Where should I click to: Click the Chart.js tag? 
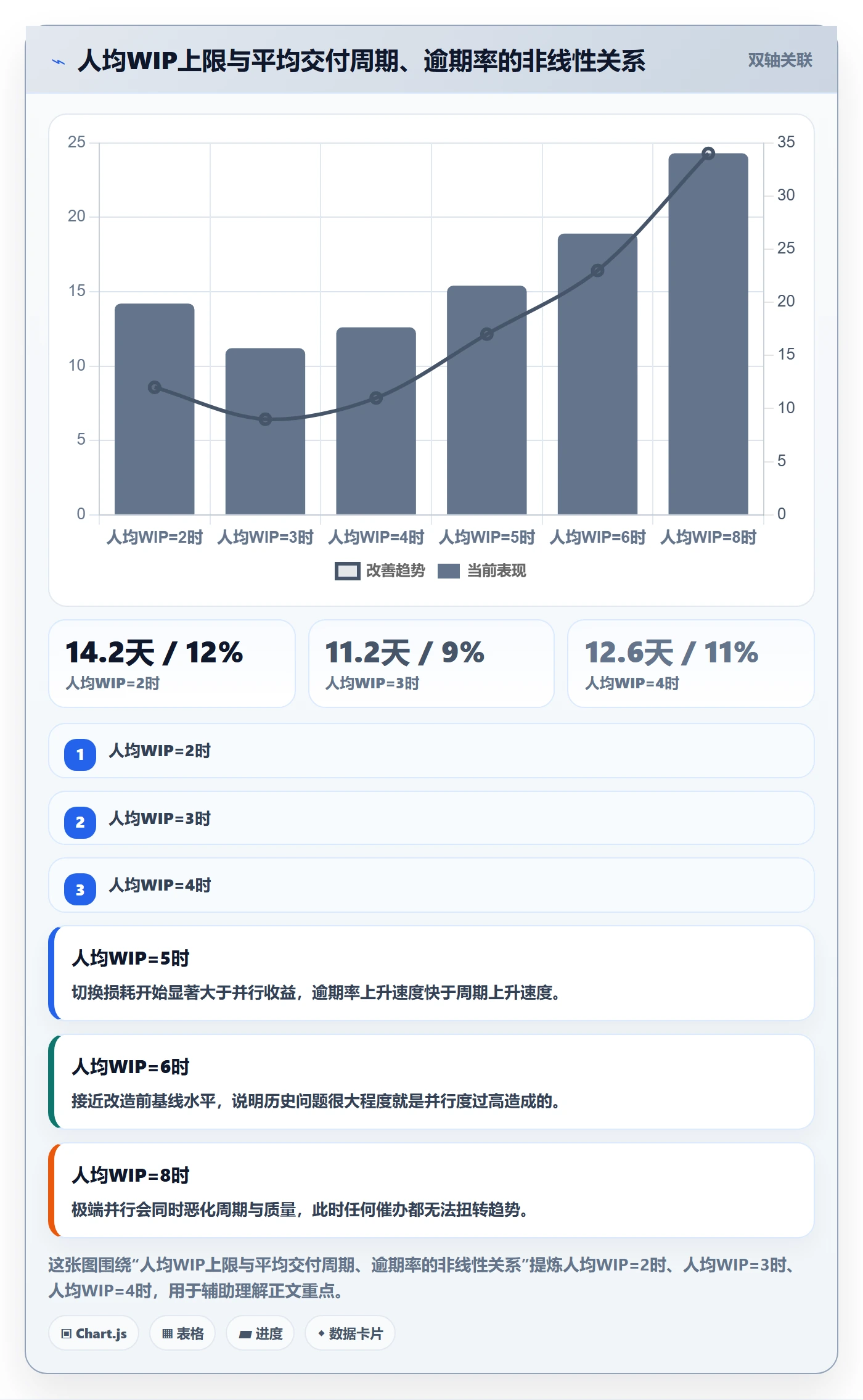[x=94, y=1333]
